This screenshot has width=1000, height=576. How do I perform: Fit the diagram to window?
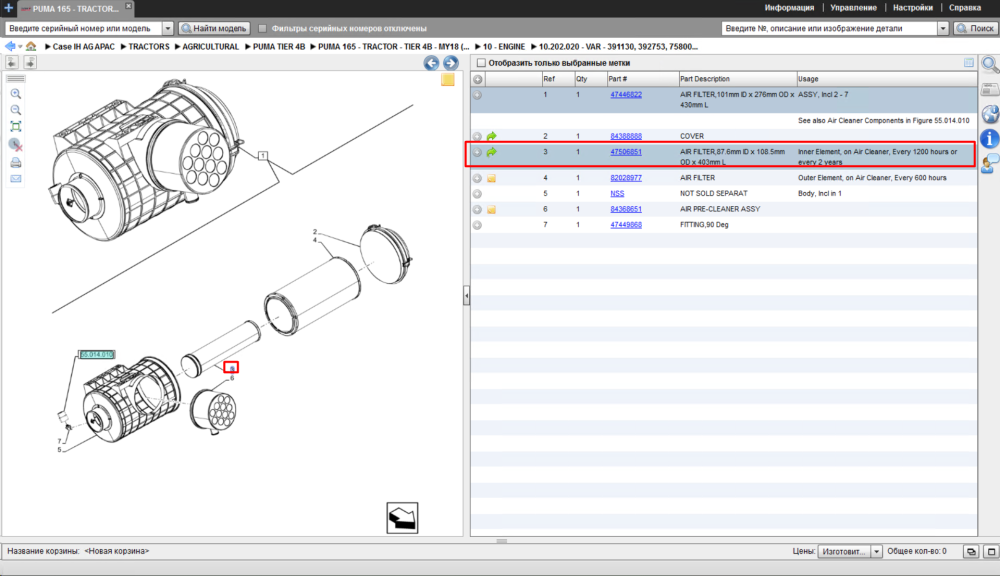(x=16, y=126)
